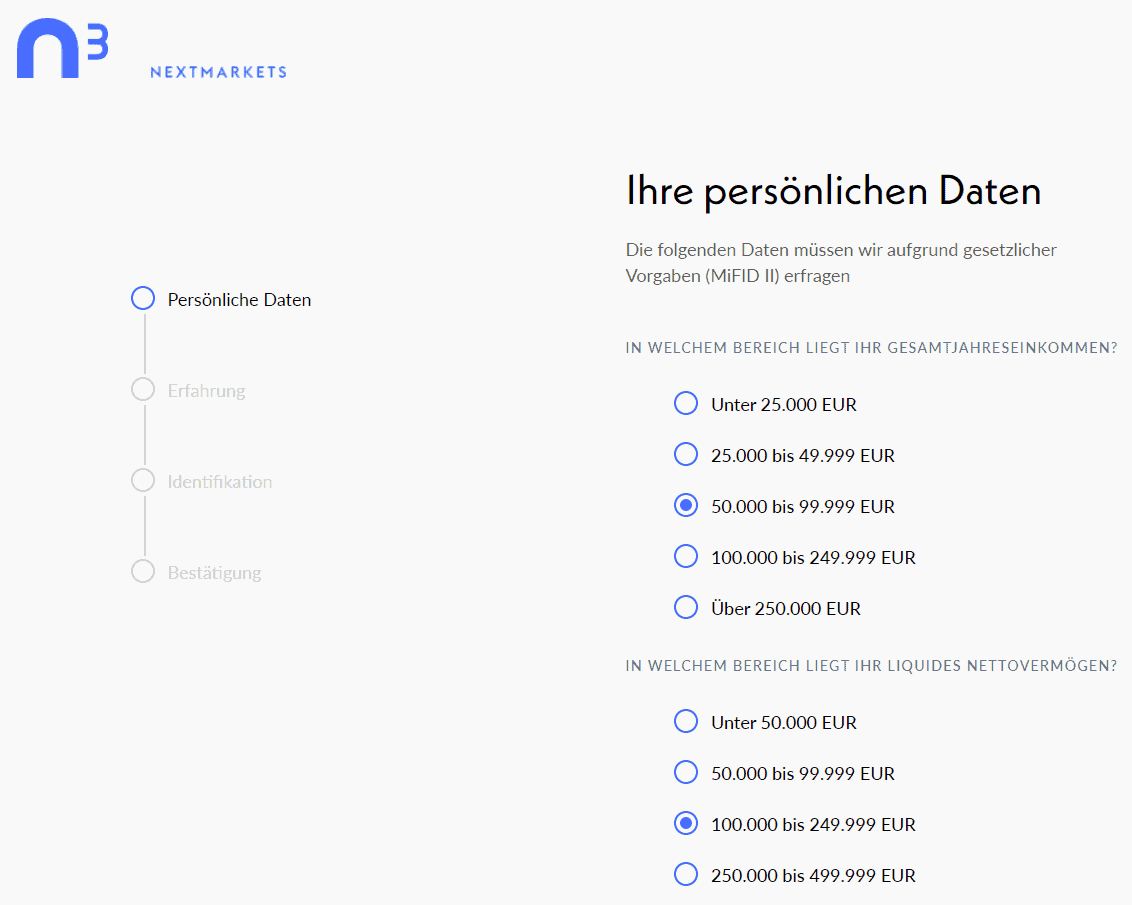Pick income range 100.000 bis 249.999 EUR
The height and width of the screenshot is (905, 1132).
point(686,557)
